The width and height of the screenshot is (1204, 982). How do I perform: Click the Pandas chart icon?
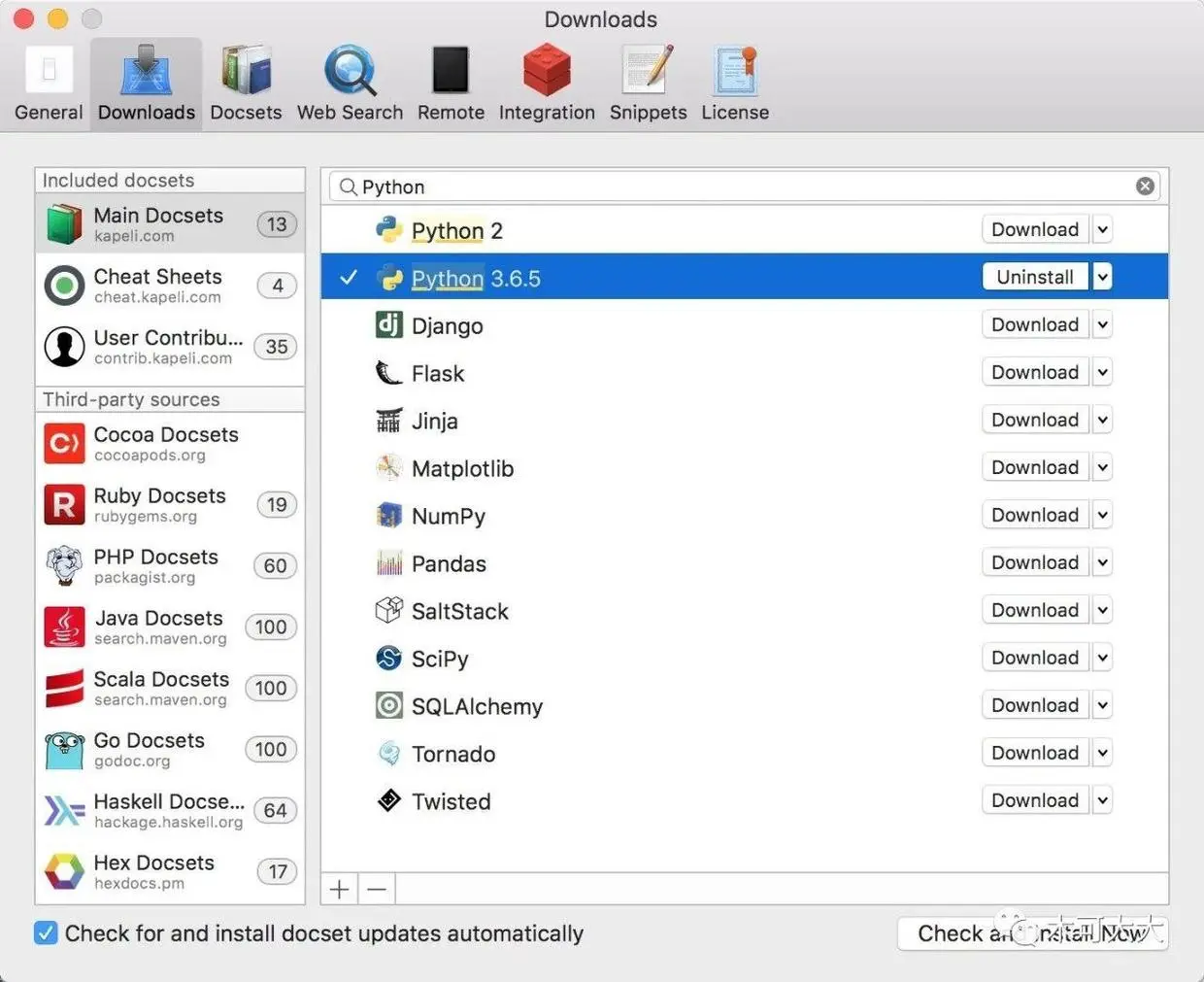[x=388, y=562]
